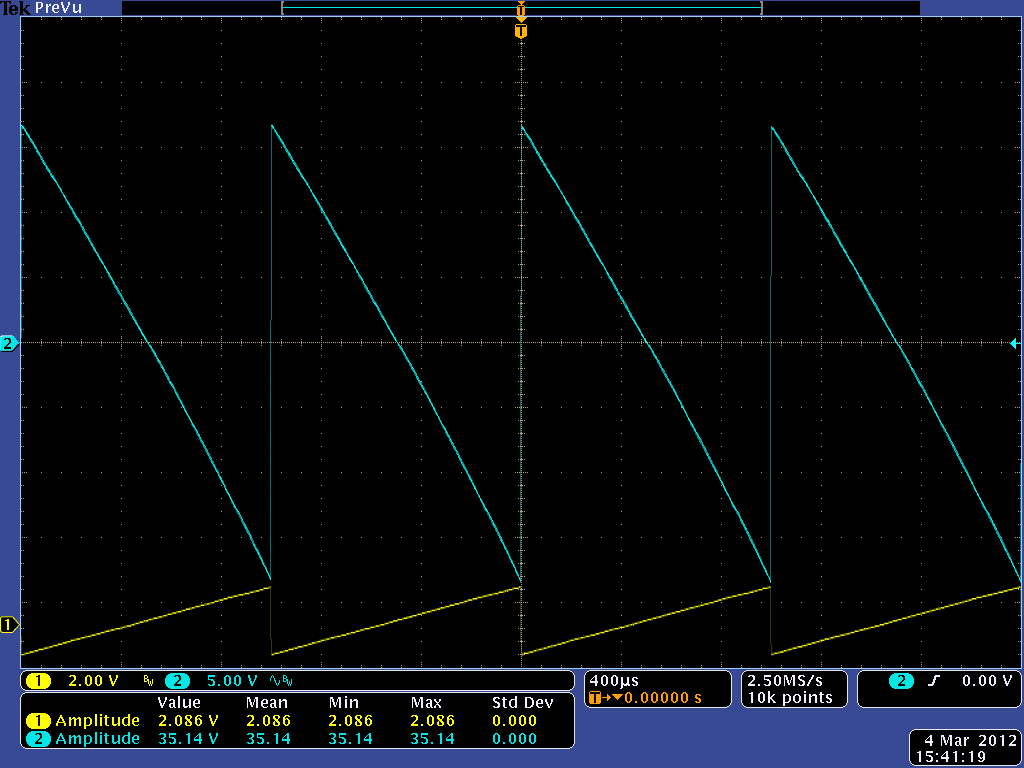Click the yellow badge in channel 1 measurement row
Screen dimensions: 1024x768
(x=38, y=721)
